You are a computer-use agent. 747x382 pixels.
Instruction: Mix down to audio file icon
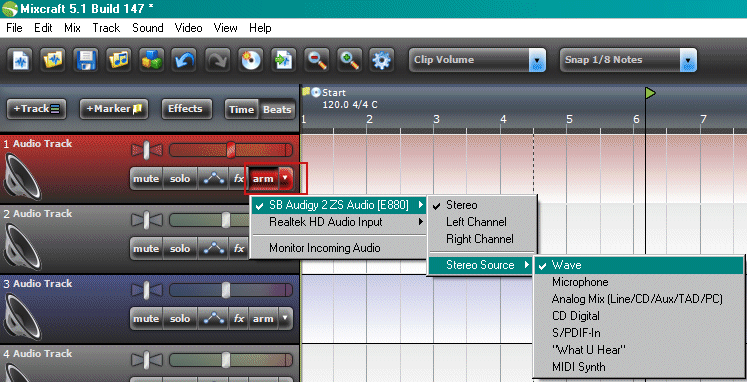pyautogui.click(x=283, y=60)
